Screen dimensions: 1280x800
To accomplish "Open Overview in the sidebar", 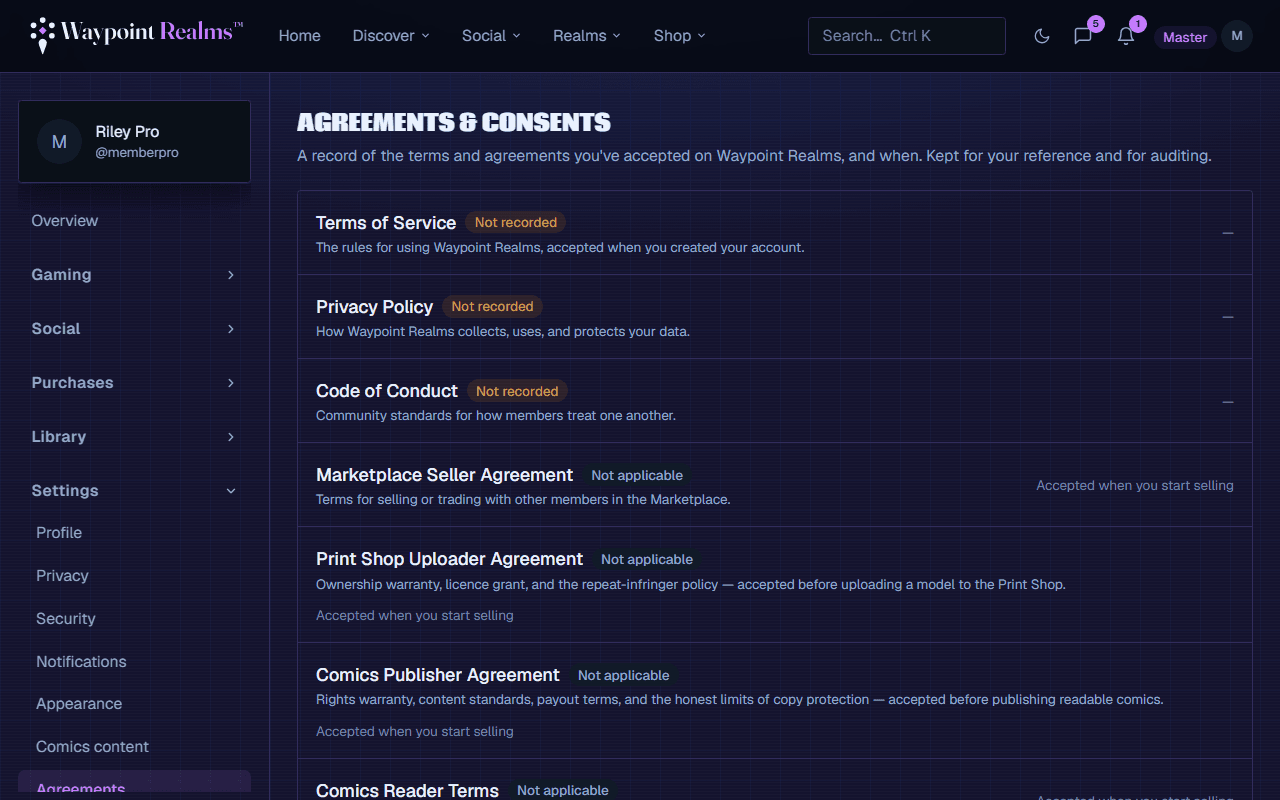I will (134, 221).
